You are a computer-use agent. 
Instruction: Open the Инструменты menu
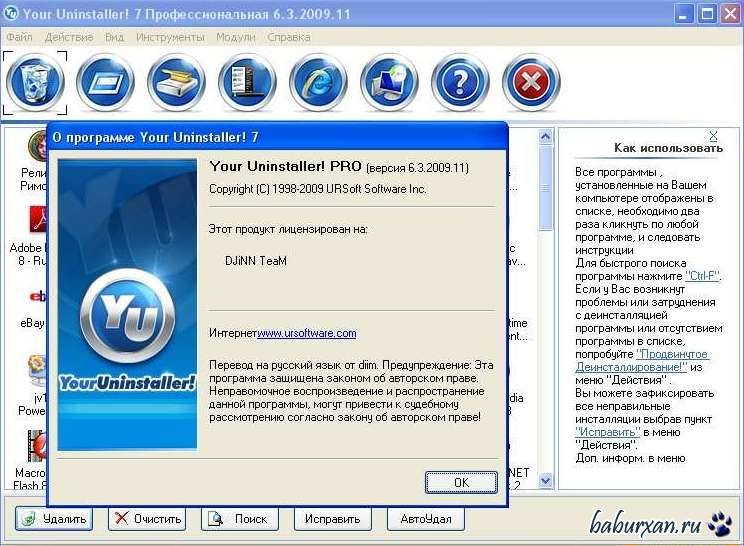170,37
